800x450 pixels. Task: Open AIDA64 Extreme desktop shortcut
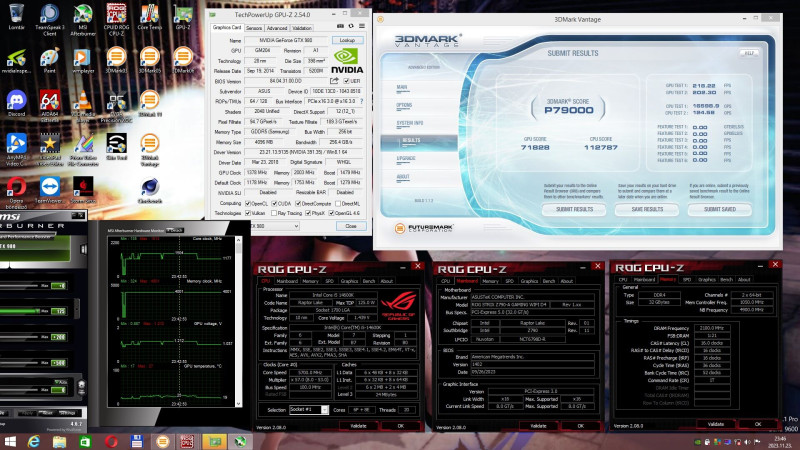[49, 106]
